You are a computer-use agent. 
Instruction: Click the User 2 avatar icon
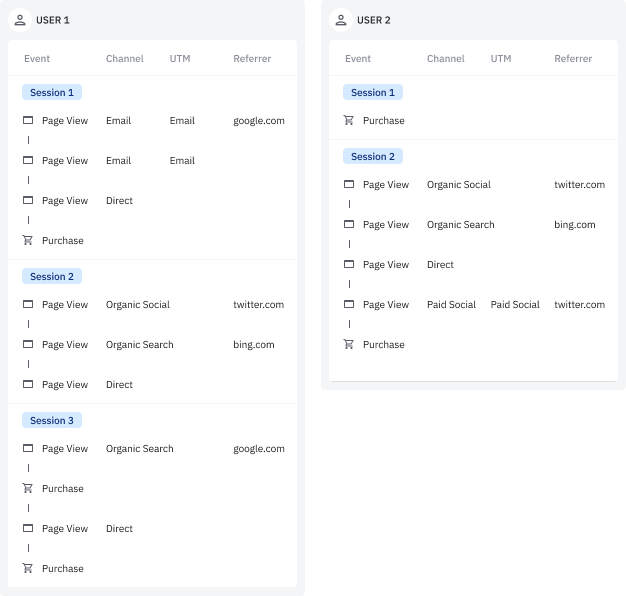[341, 20]
